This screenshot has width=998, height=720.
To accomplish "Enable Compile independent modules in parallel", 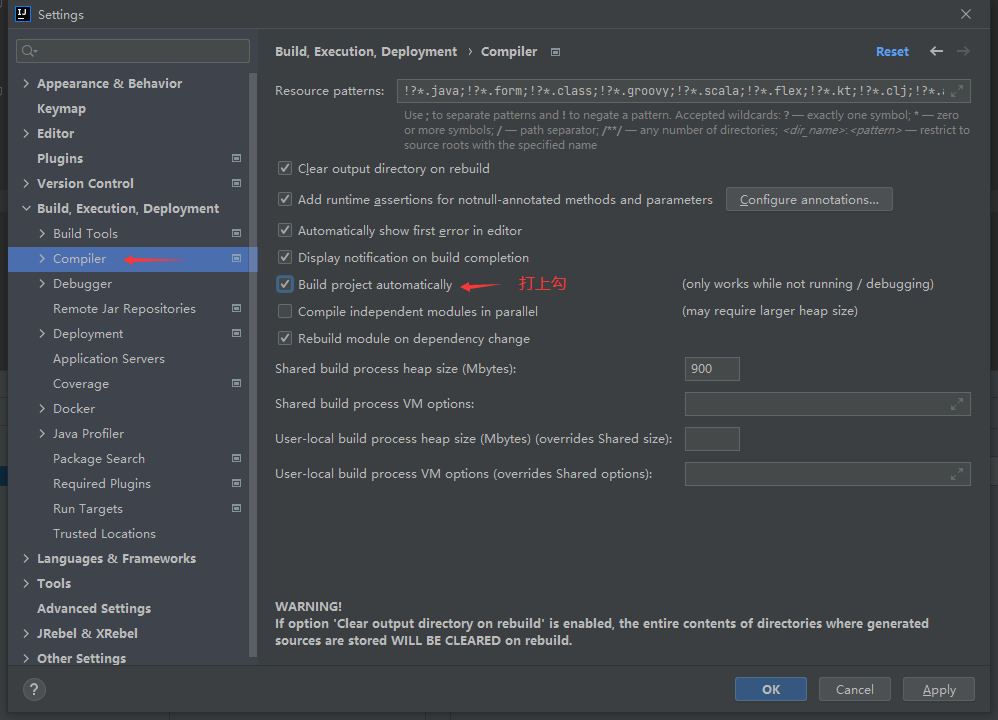I will (285, 311).
